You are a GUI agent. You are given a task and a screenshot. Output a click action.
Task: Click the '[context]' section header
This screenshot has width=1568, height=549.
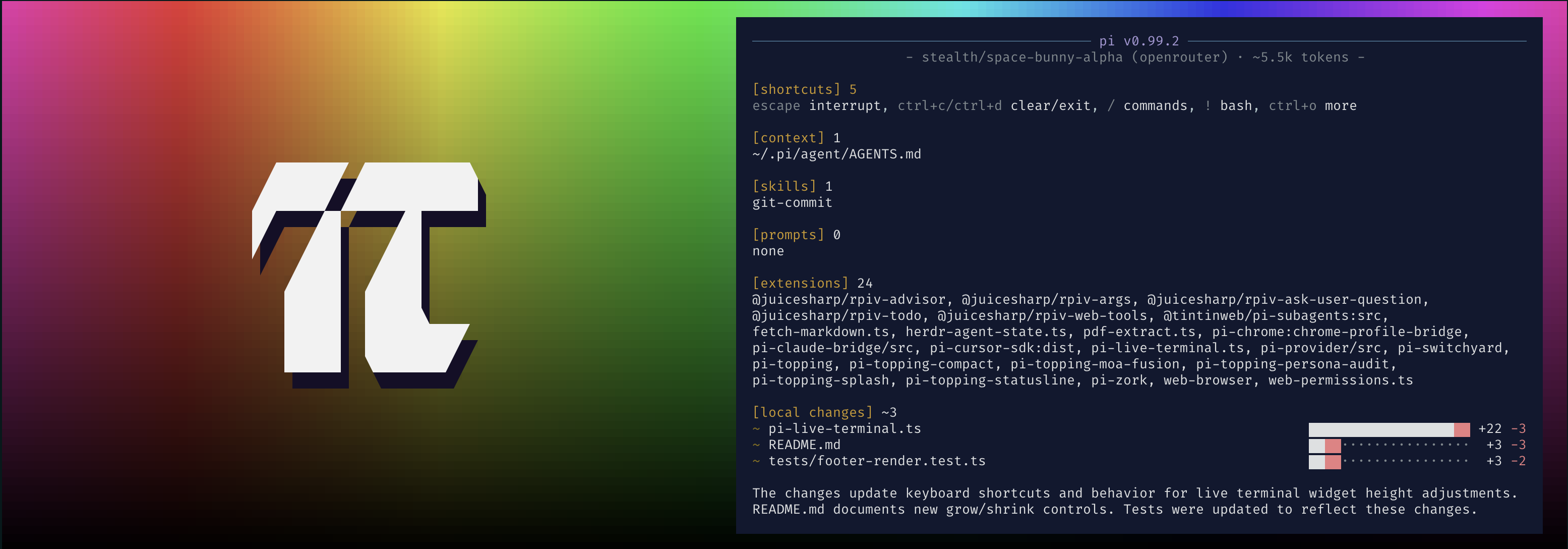tap(788, 138)
